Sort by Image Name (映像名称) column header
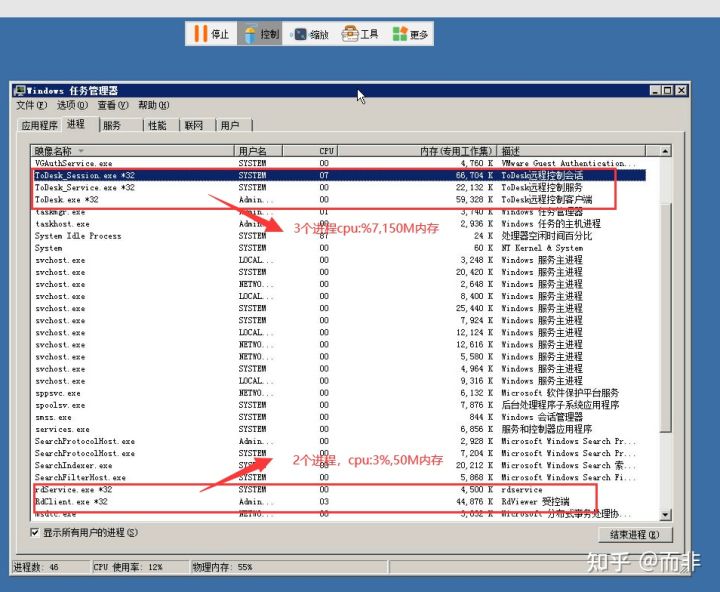The image size is (720, 592). (x=132, y=151)
